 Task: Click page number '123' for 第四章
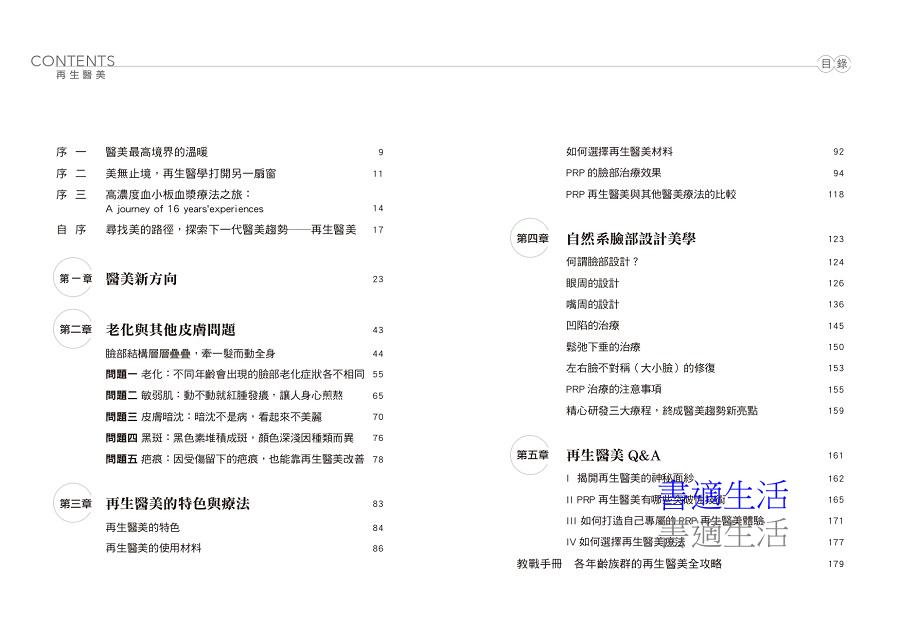[x=836, y=239]
